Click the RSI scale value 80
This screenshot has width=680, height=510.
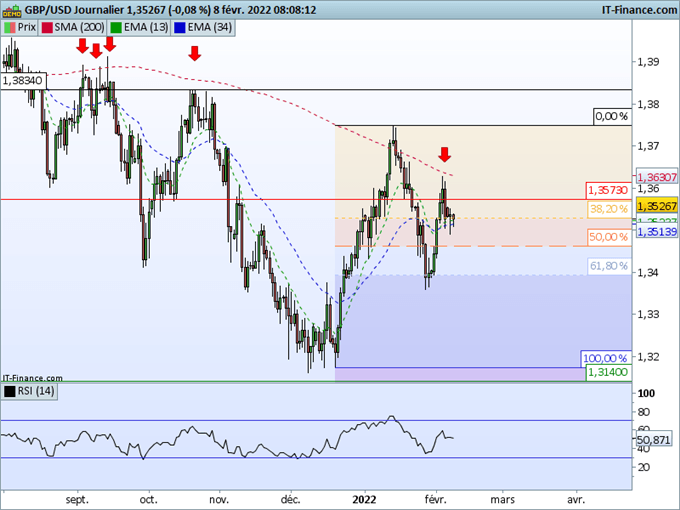coord(644,412)
